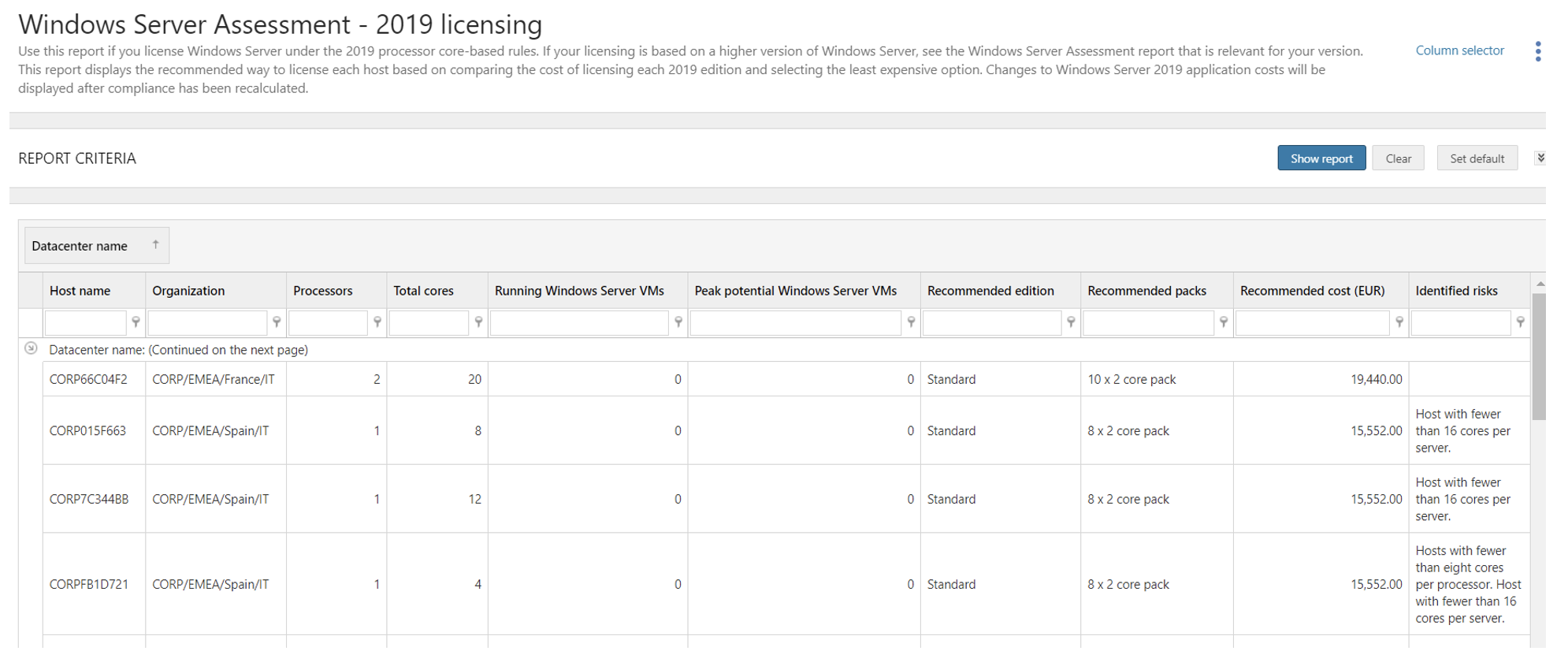Click the Show report button
Screen dimensions: 1568x662
(1321, 158)
